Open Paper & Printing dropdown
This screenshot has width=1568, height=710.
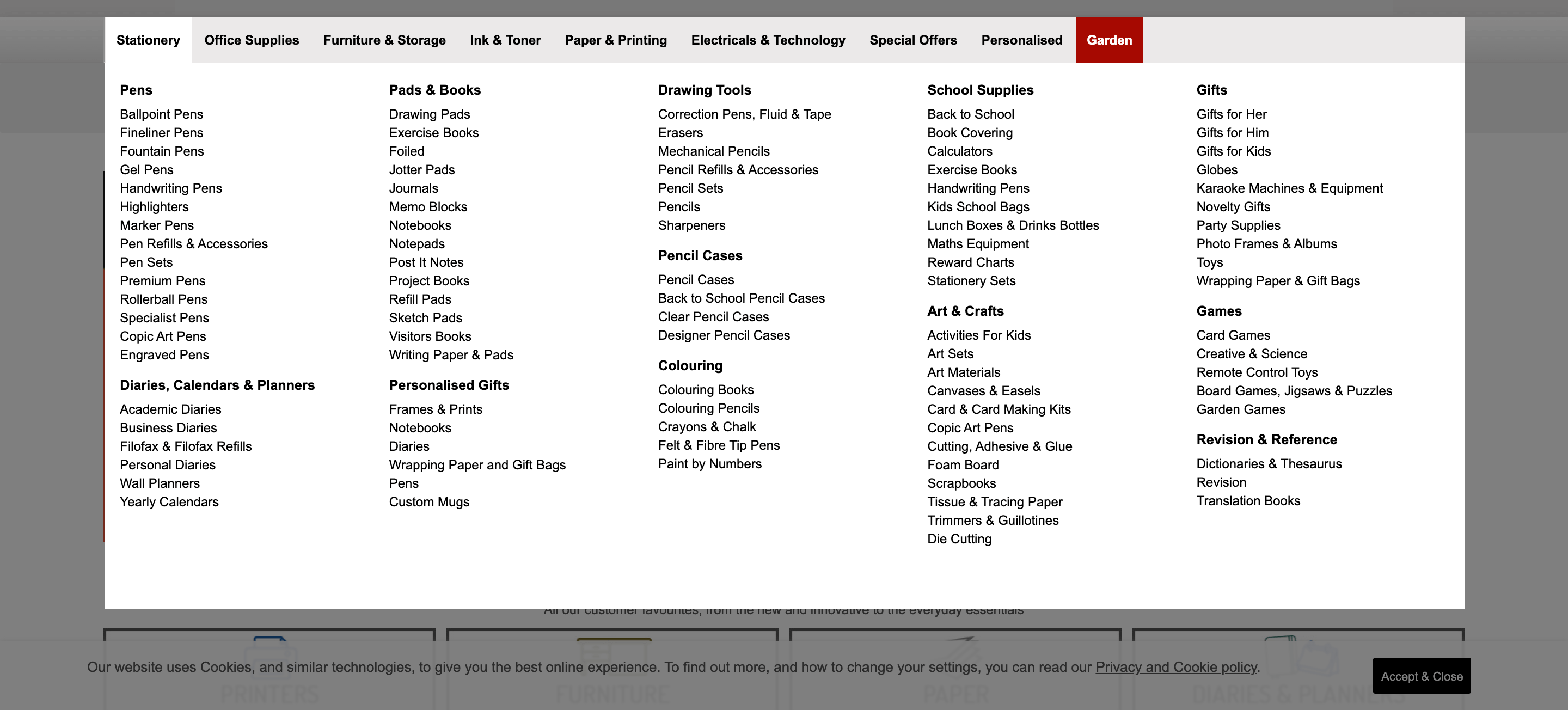point(615,40)
